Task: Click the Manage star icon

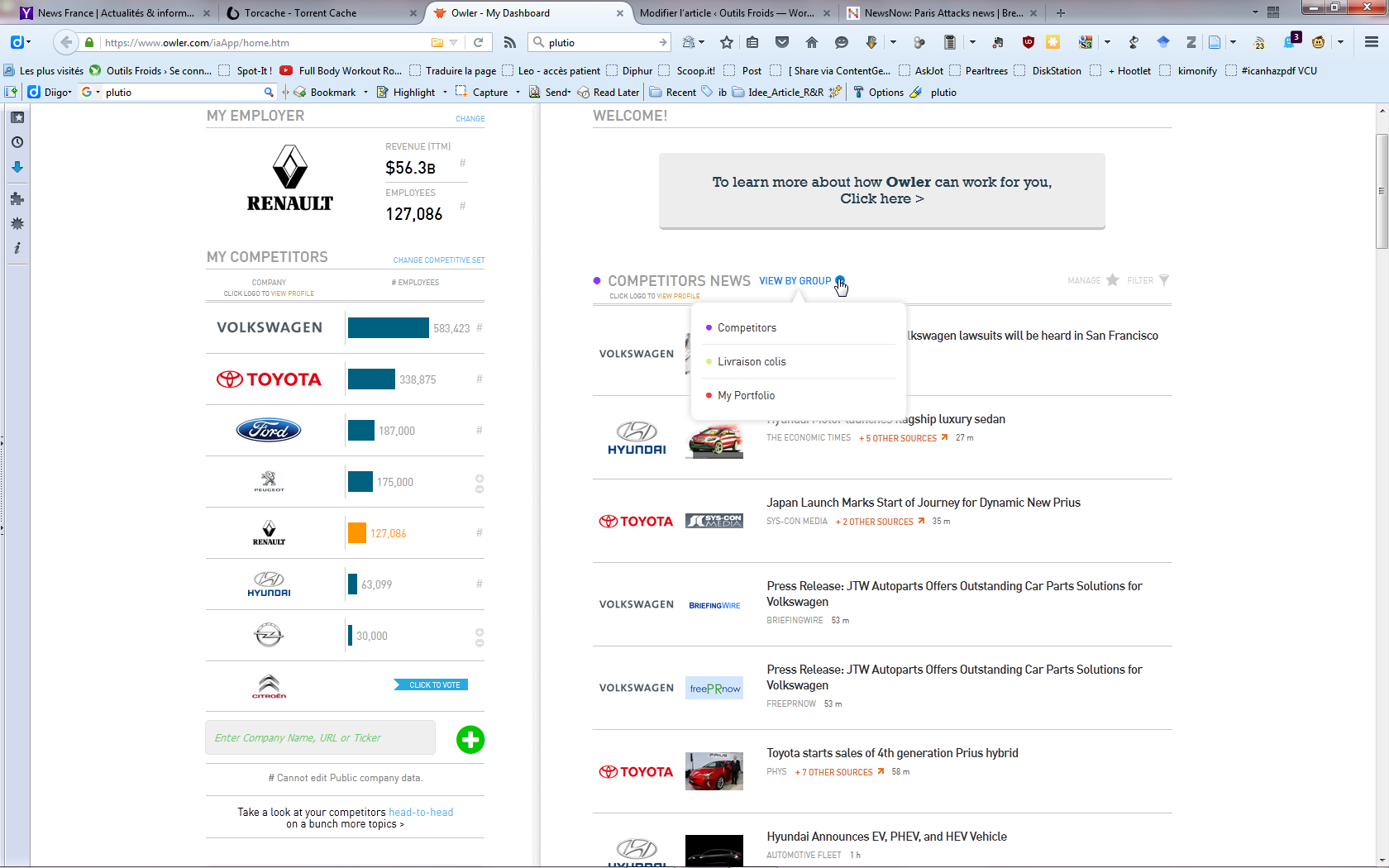Action: tap(1113, 280)
